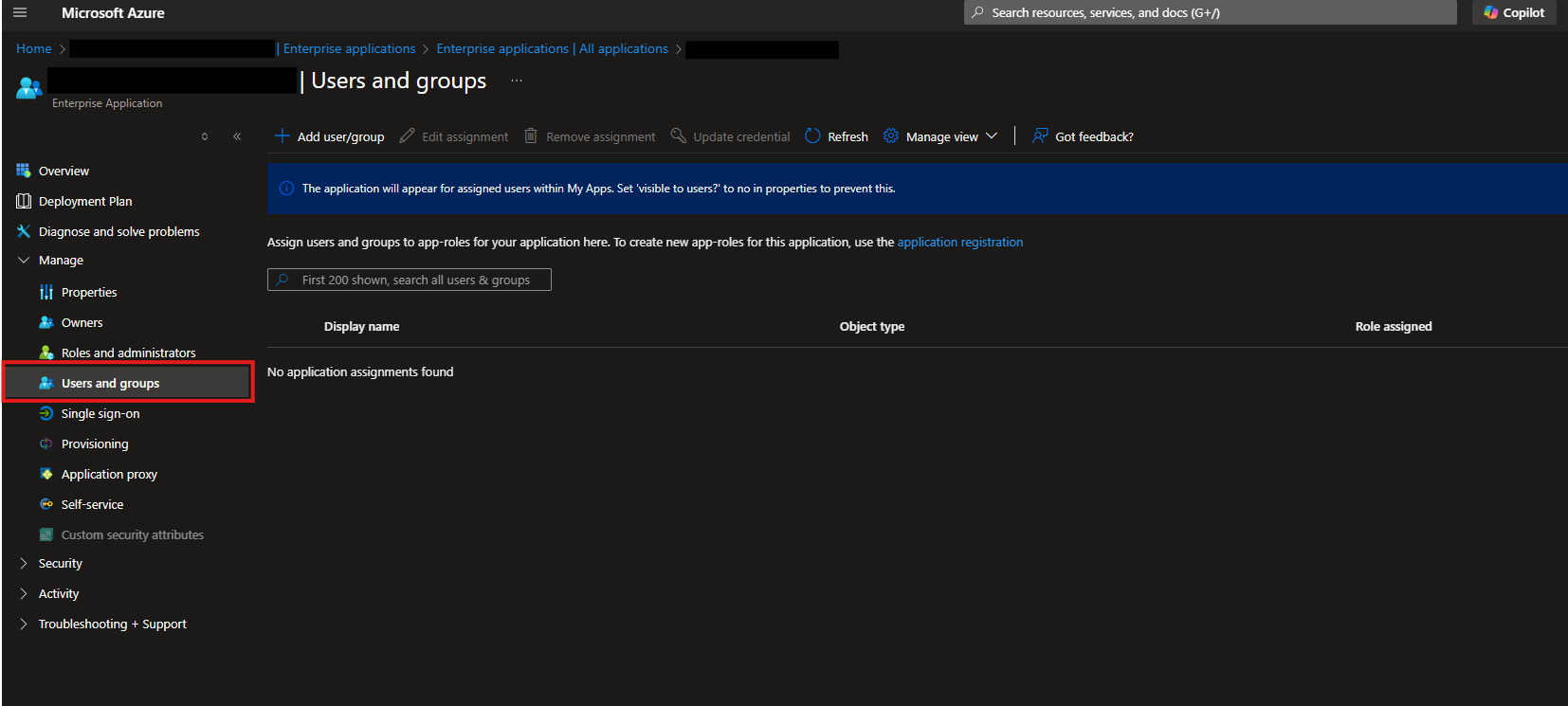Click Got feedback? button text
1568x706 pixels.
coord(1094,136)
